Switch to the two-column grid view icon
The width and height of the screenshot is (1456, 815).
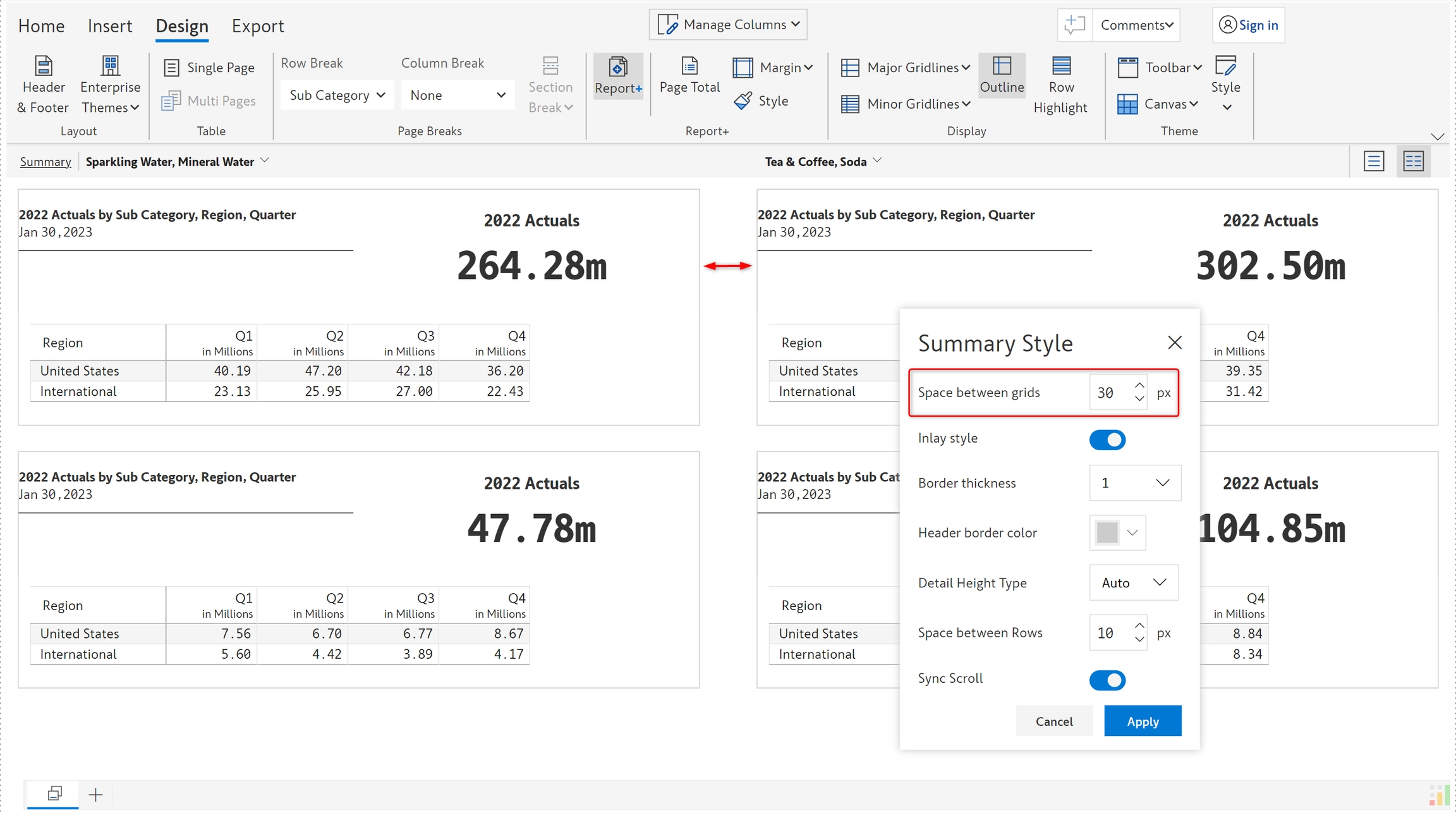point(1413,161)
